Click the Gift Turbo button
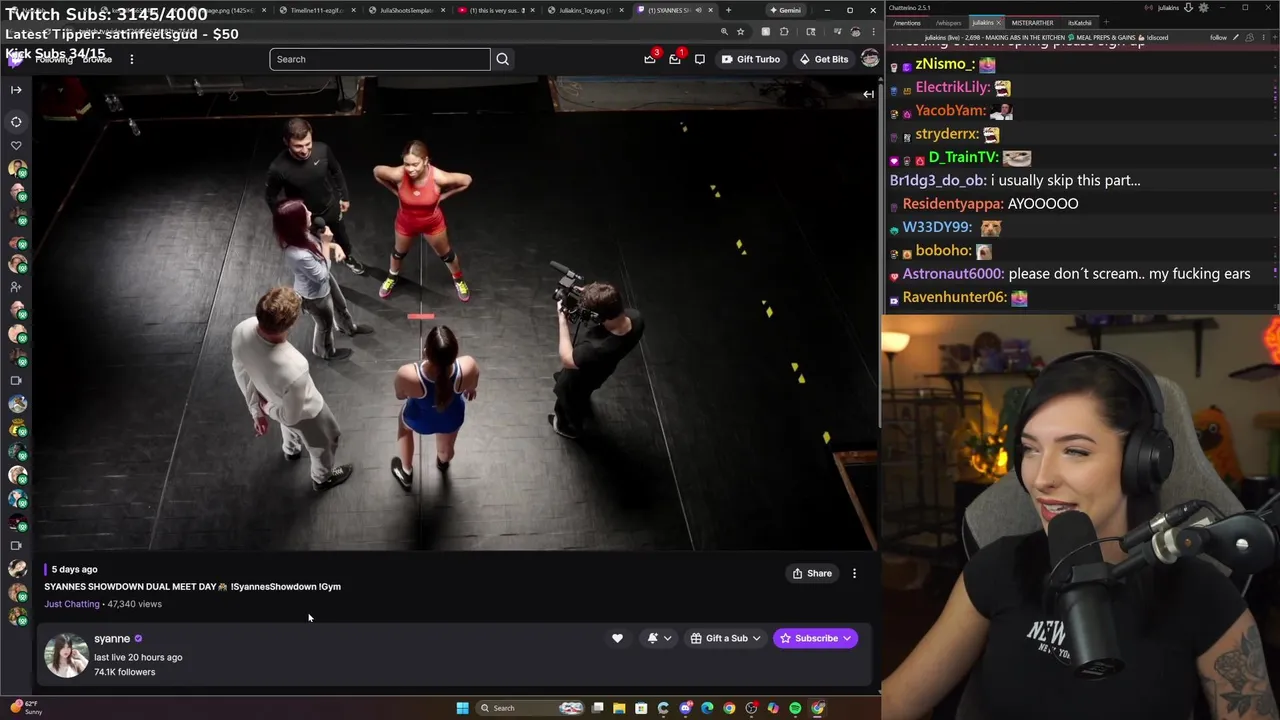Screen dimensions: 1280x720 [750, 59]
